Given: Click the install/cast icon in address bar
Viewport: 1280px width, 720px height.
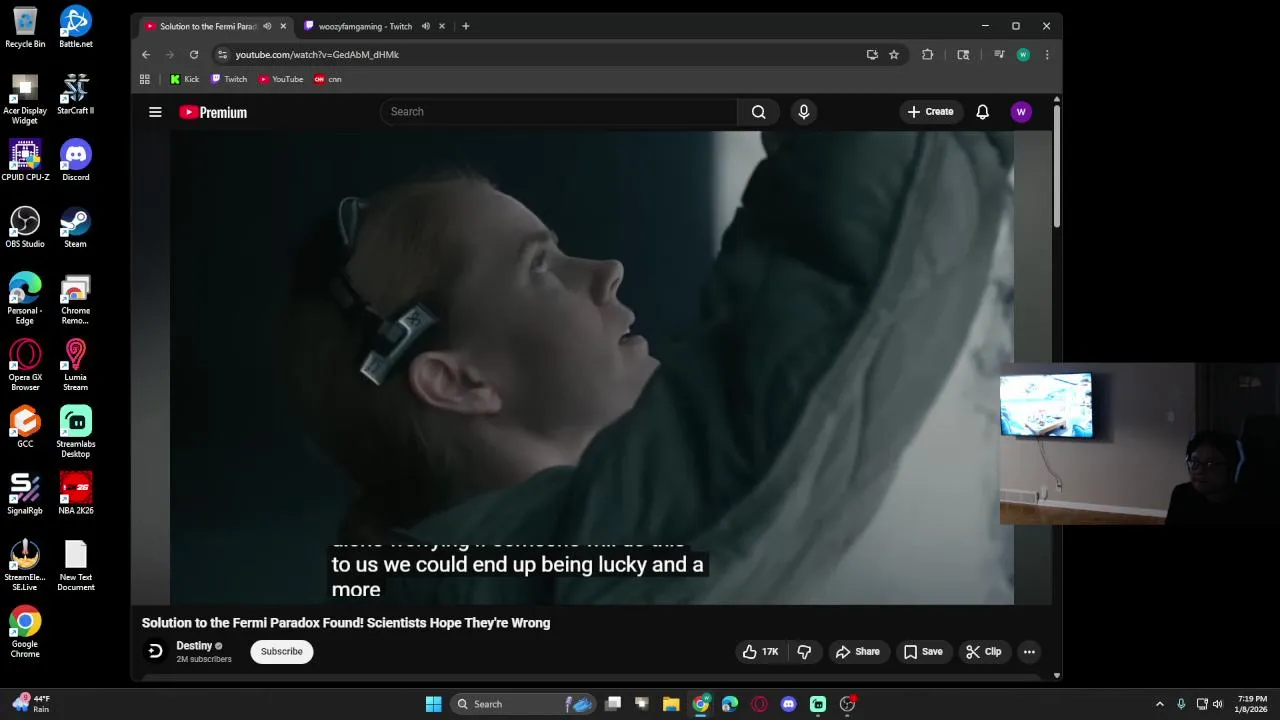Looking at the screenshot, I should (872, 55).
